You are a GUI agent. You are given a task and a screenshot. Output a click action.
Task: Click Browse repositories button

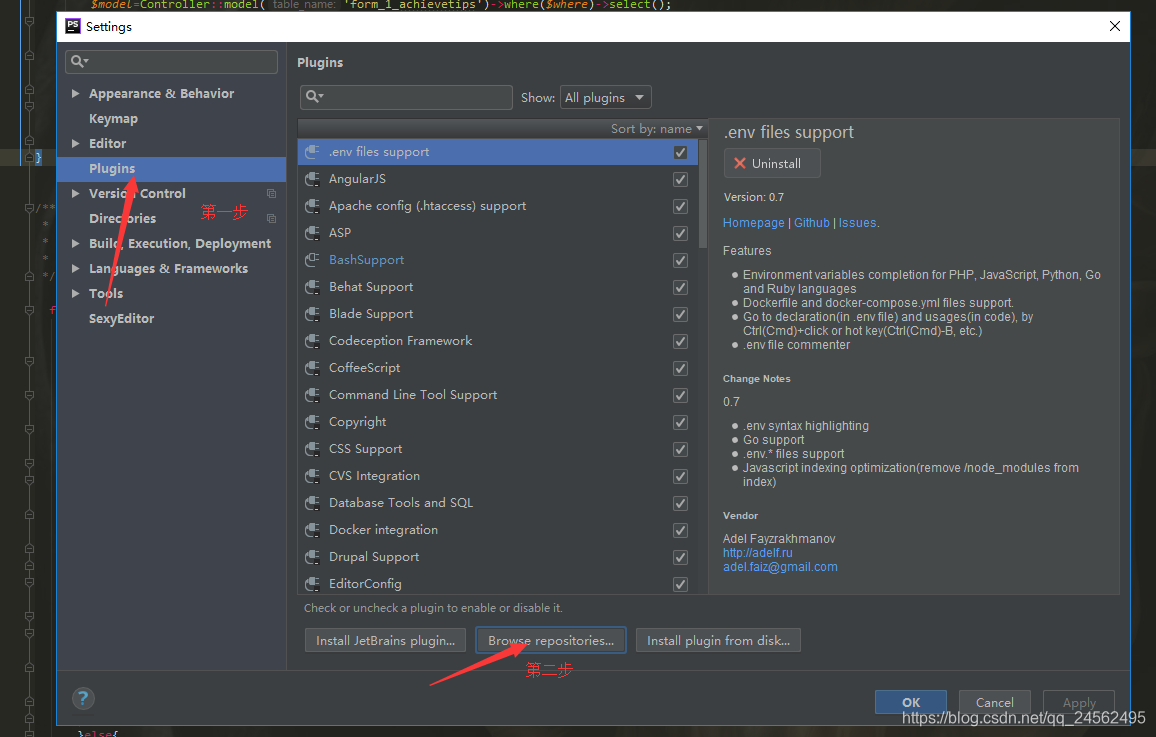coord(551,640)
